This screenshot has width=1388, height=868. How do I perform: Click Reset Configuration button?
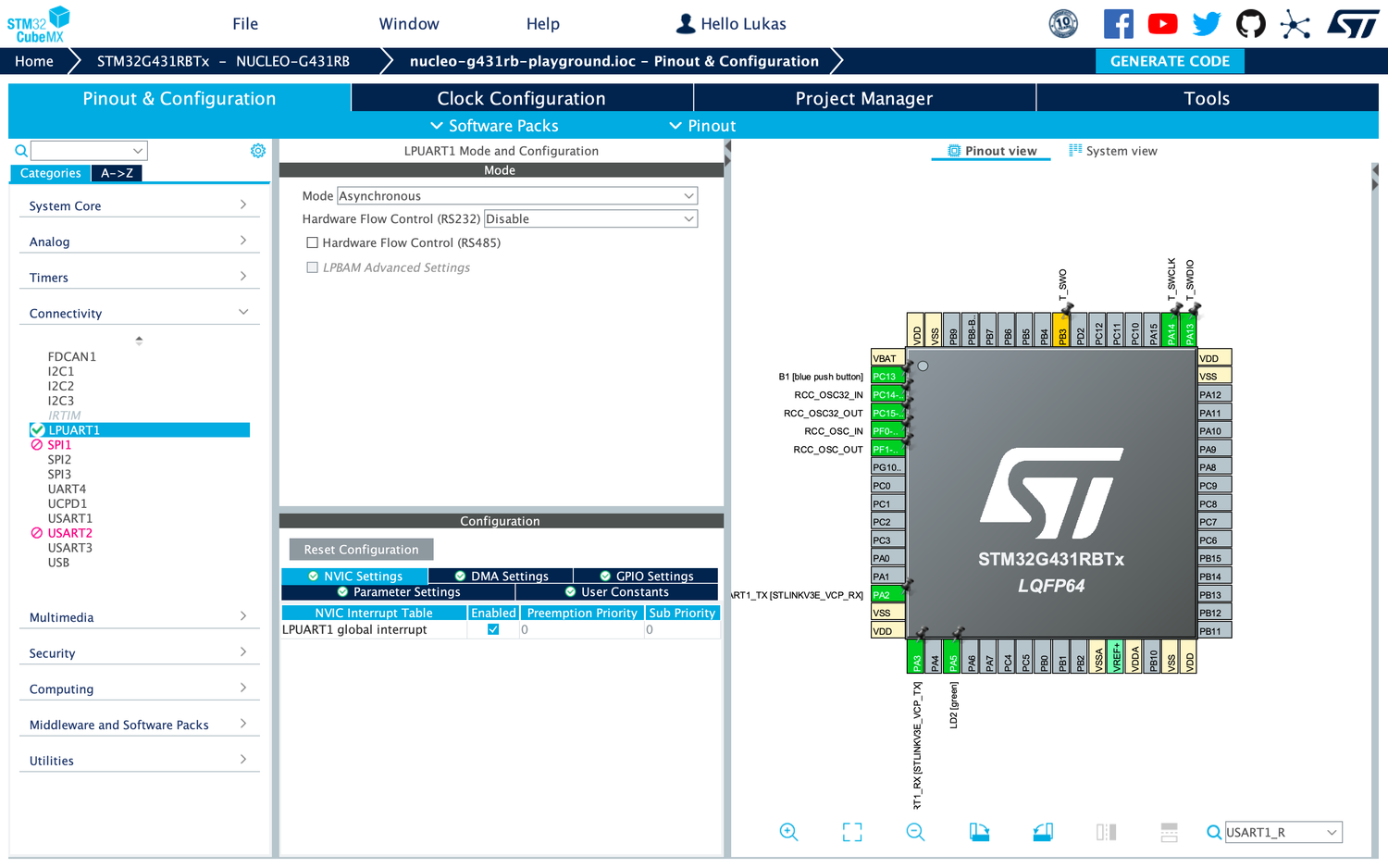point(362,550)
